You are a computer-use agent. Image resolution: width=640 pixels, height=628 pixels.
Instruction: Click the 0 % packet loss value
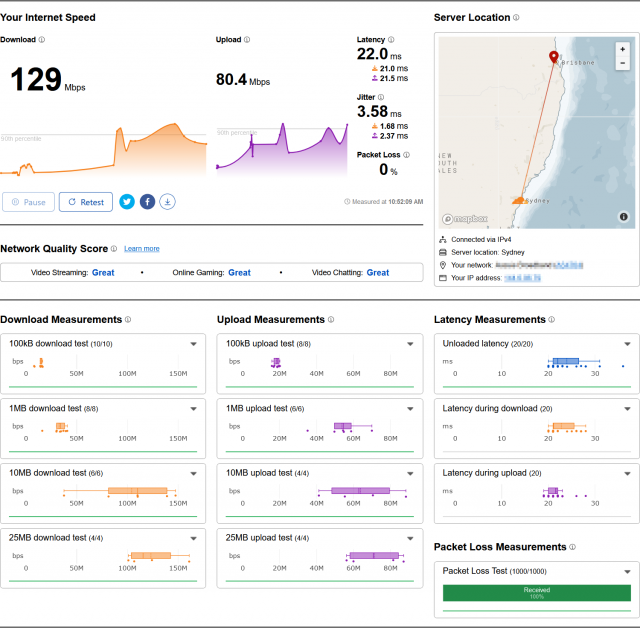pyautogui.click(x=388, y=169)
